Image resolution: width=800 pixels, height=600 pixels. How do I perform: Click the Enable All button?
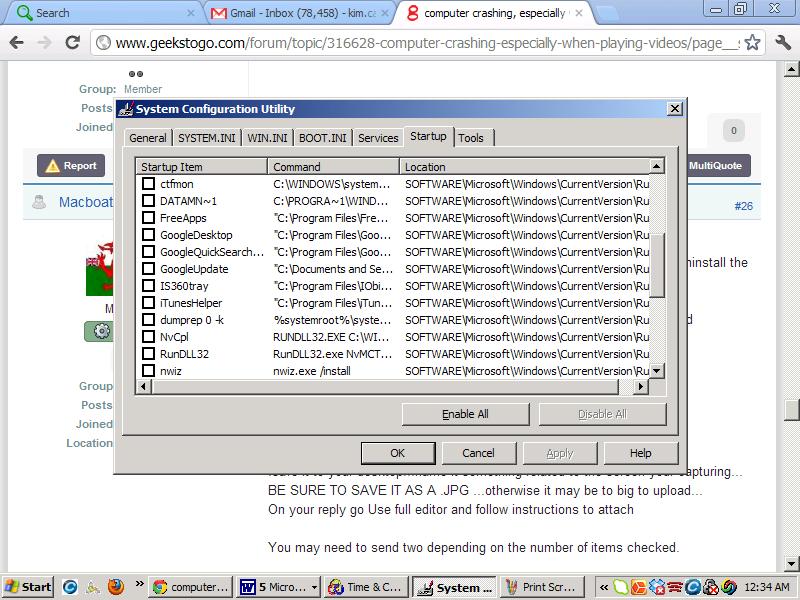(465, 414)
